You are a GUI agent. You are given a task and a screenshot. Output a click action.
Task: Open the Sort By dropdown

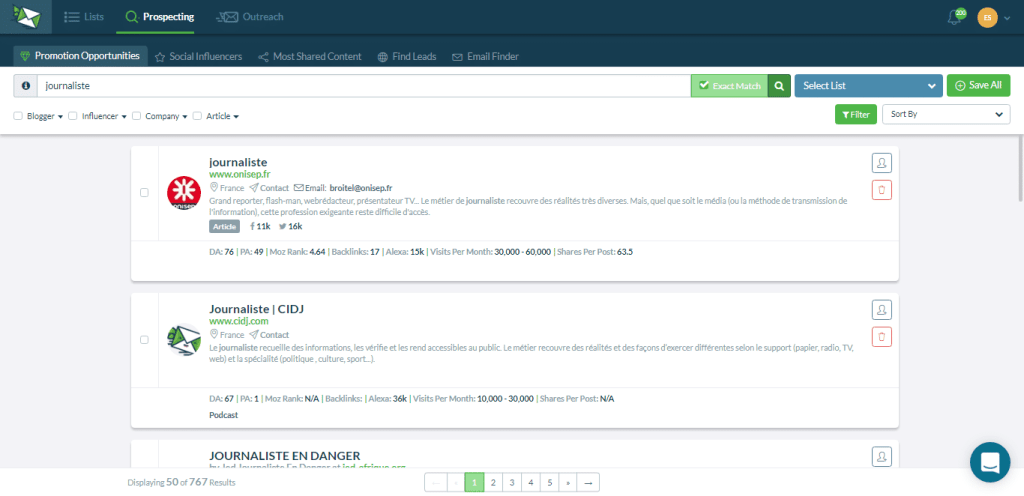click(946, 114)
